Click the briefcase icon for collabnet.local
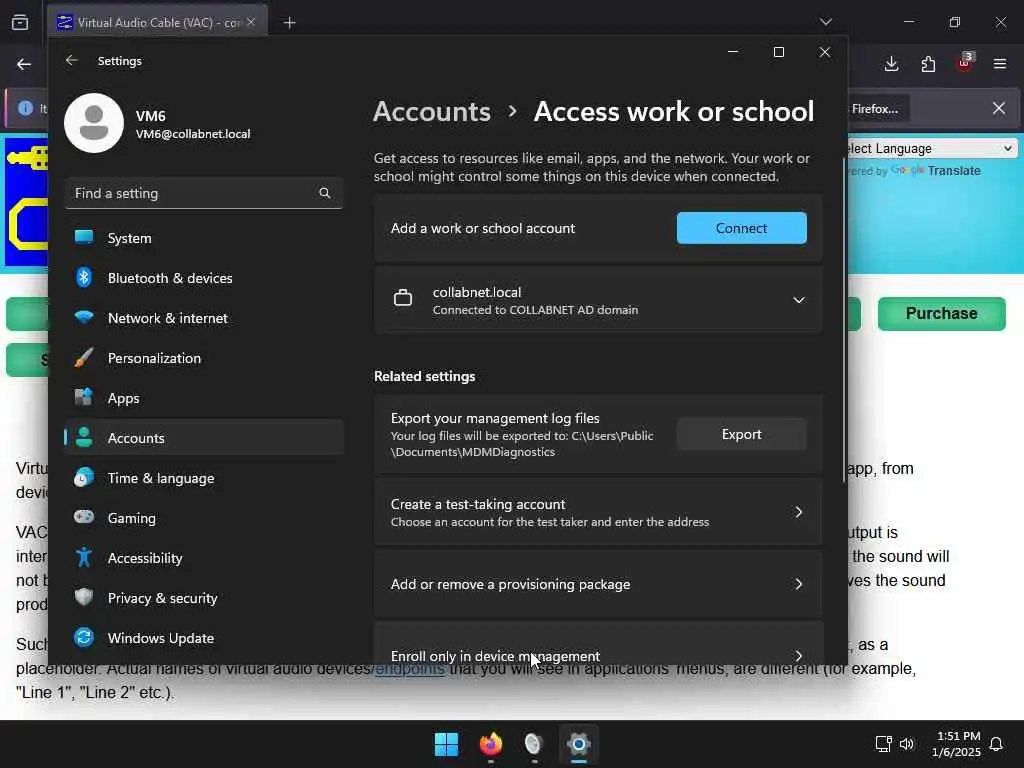The width and height of the screenshot is (1024, 768). point(403,298)
